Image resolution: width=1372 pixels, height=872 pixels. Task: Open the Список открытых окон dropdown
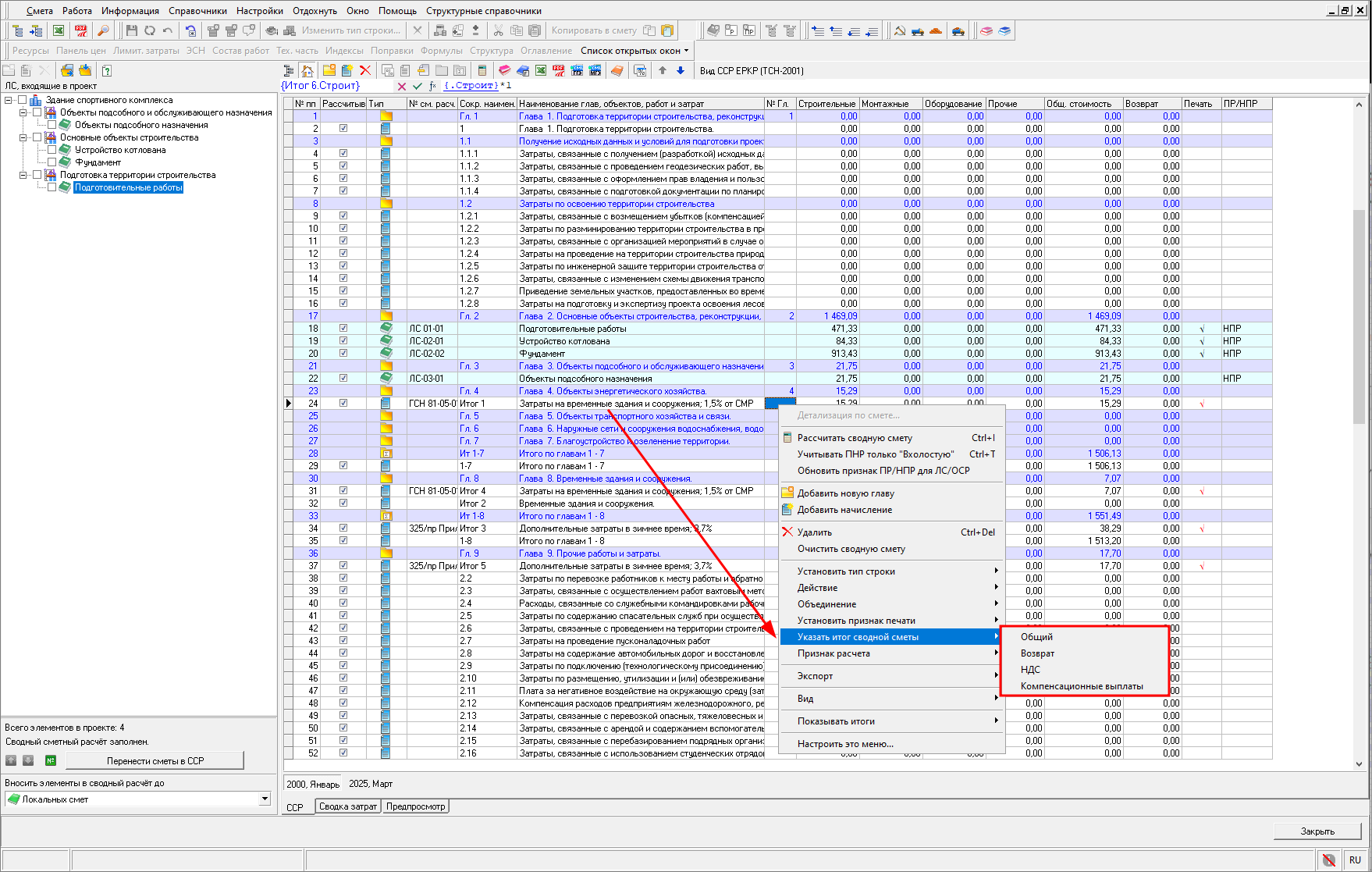[634, 51]
